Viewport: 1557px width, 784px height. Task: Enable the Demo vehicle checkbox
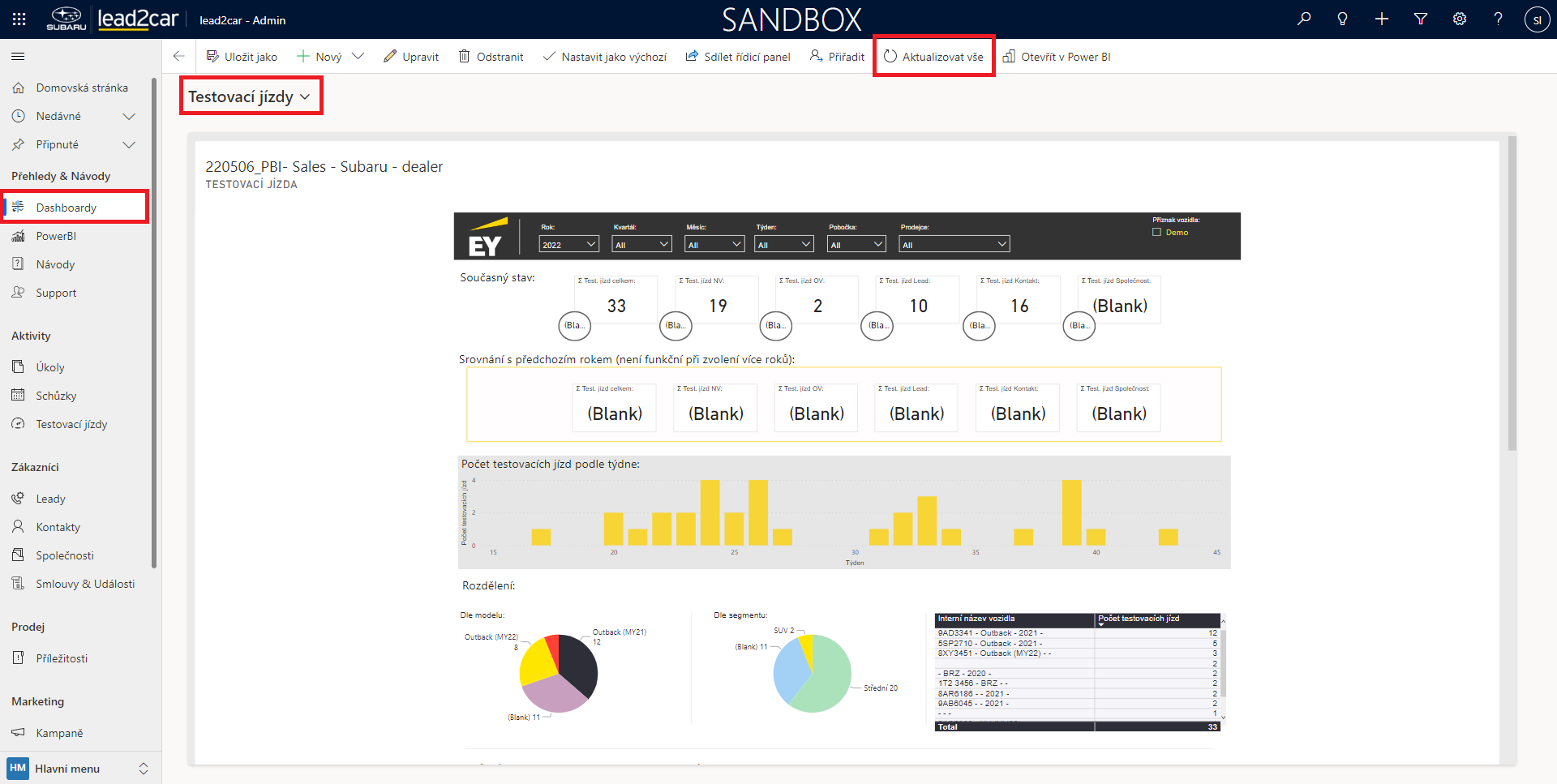coord(1157,233)
